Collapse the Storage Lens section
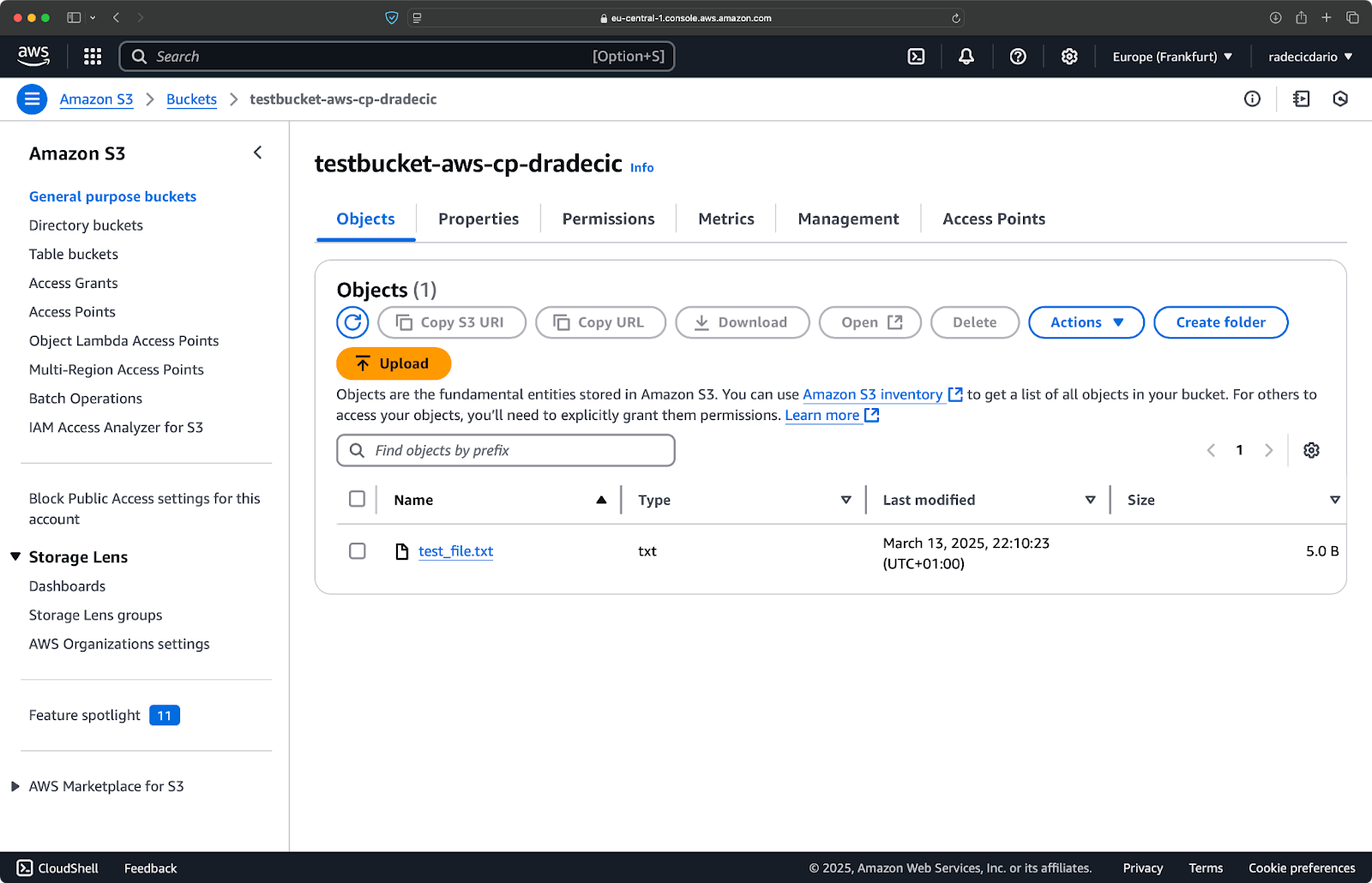The width and height of the screenshot is (1372, 883). (15, 556)
